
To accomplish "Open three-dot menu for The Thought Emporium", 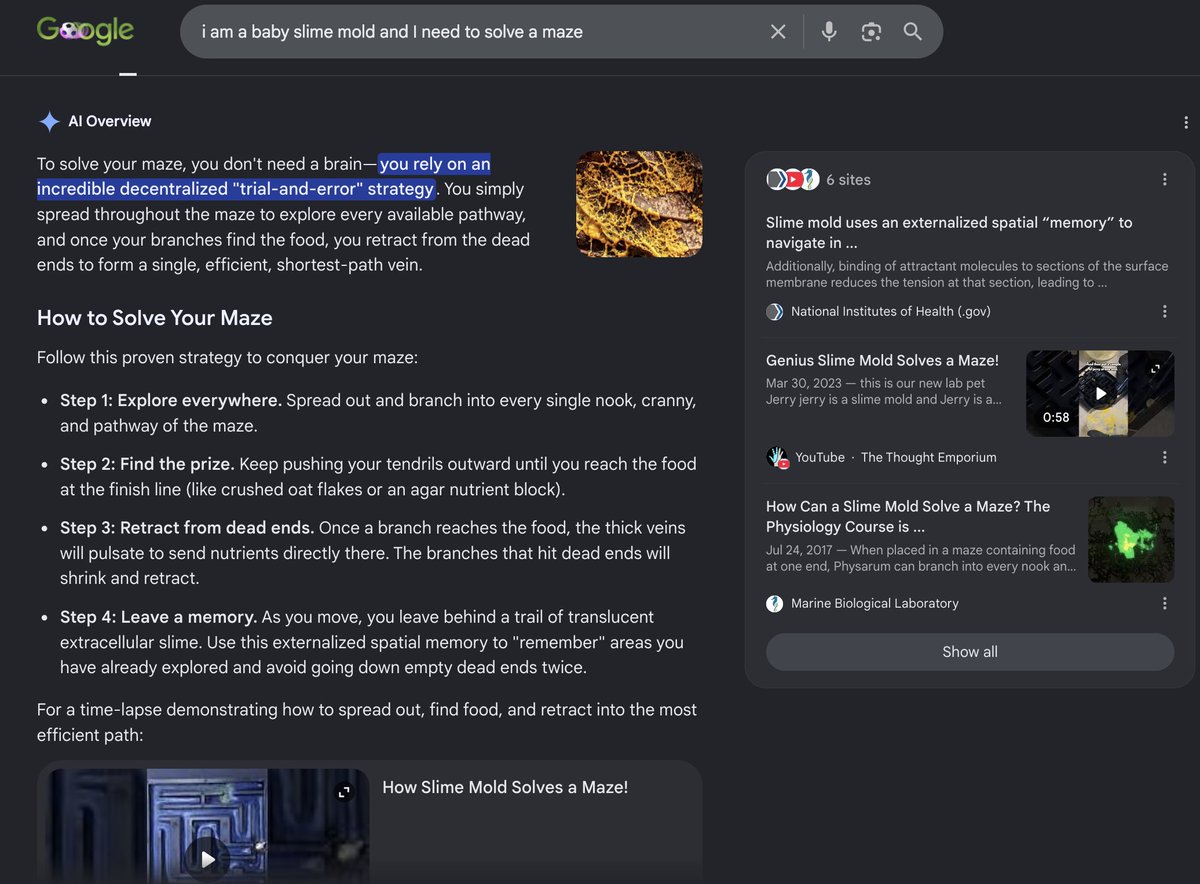I will click(x=1165, y=457).
